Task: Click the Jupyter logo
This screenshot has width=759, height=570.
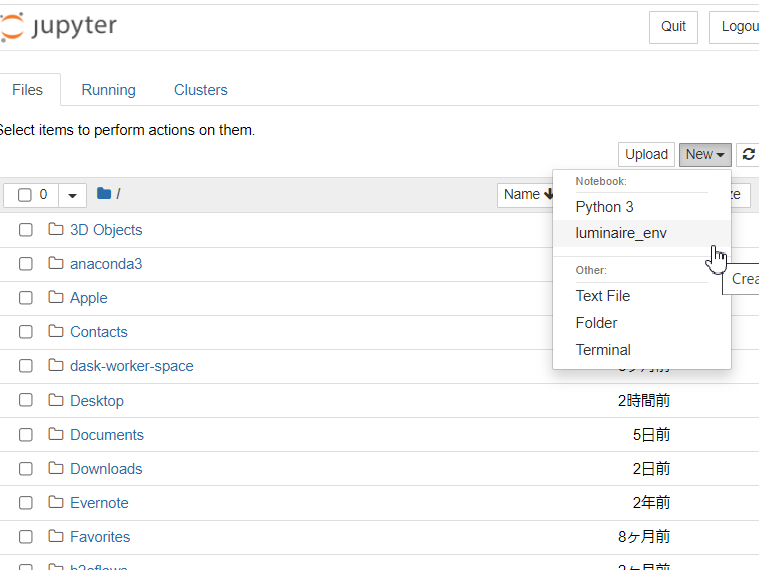Action: pos(59,26)
